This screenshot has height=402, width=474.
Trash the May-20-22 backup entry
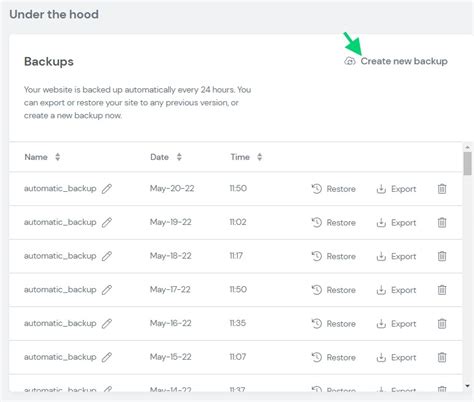point(442,189)
